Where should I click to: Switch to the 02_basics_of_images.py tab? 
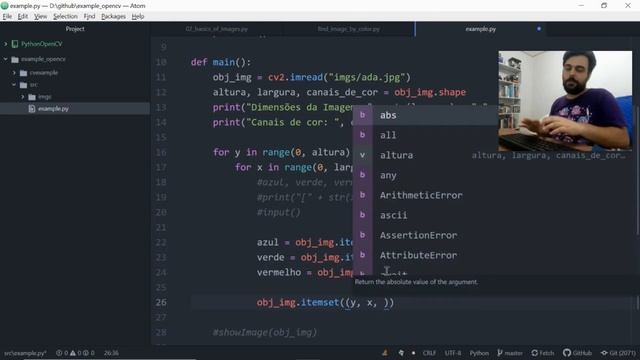[x=216, y=29]
